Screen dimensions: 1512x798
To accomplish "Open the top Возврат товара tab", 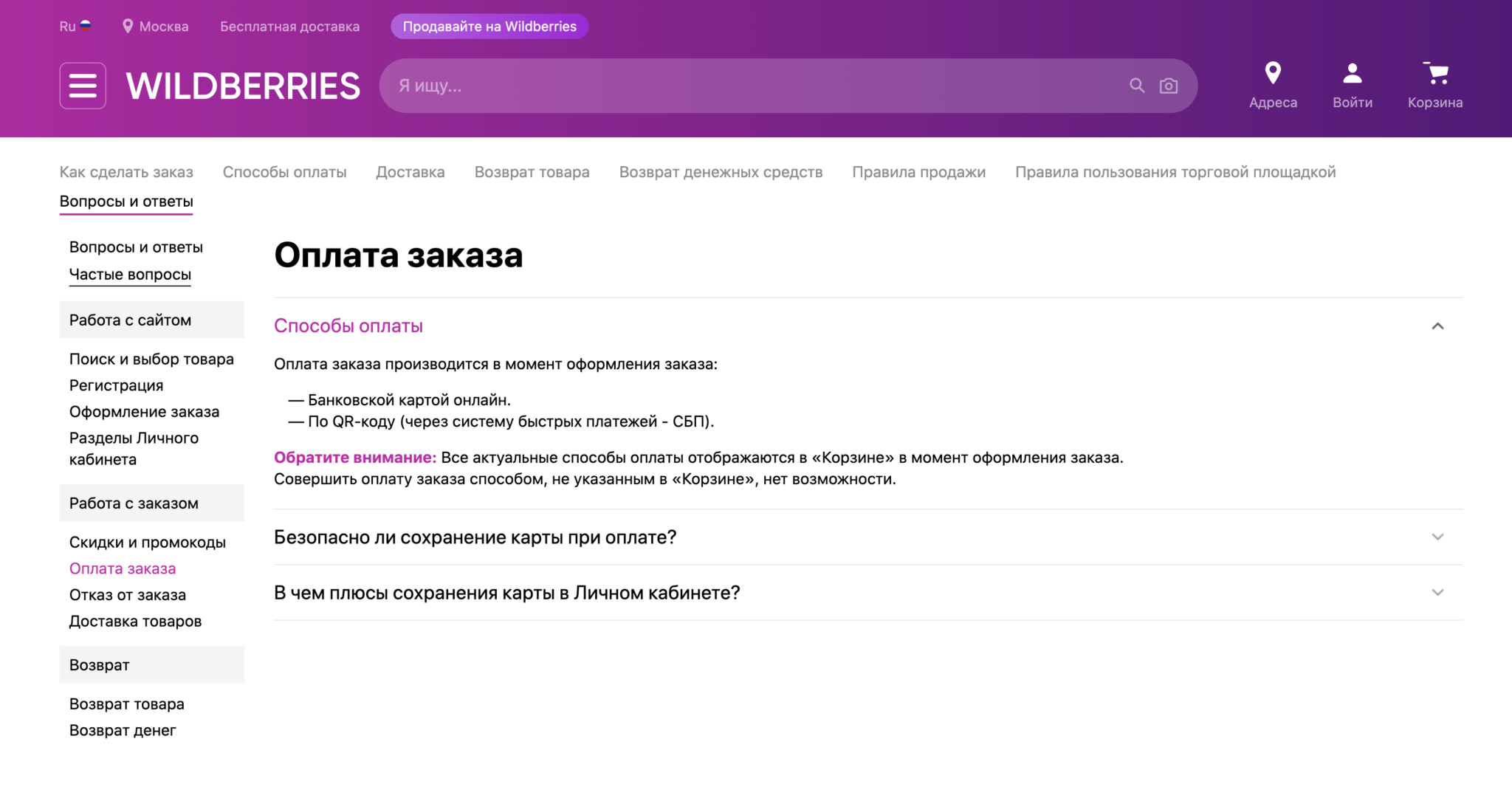I will click(532, 172).
